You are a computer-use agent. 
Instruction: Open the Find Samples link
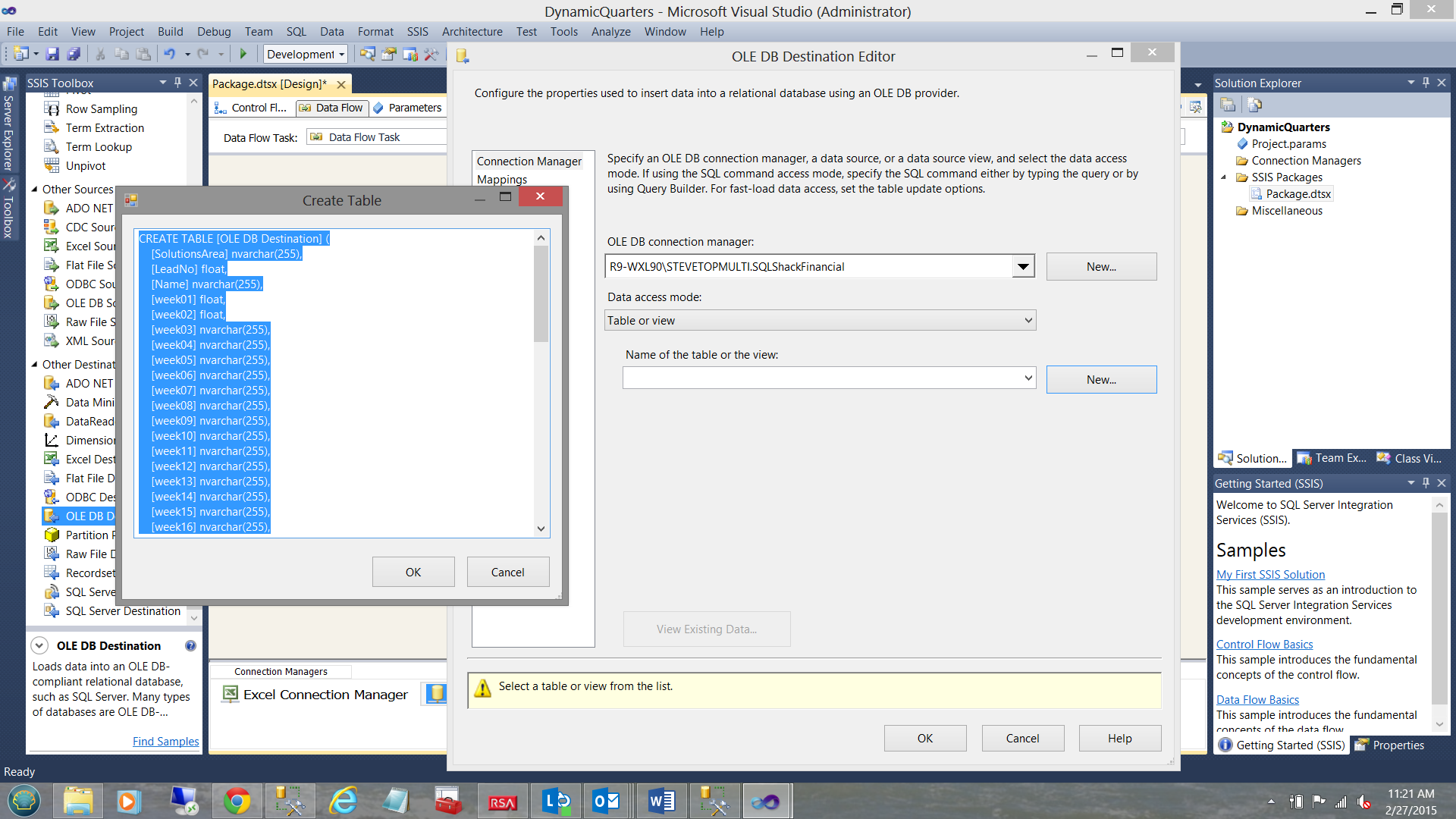(165, 741)
